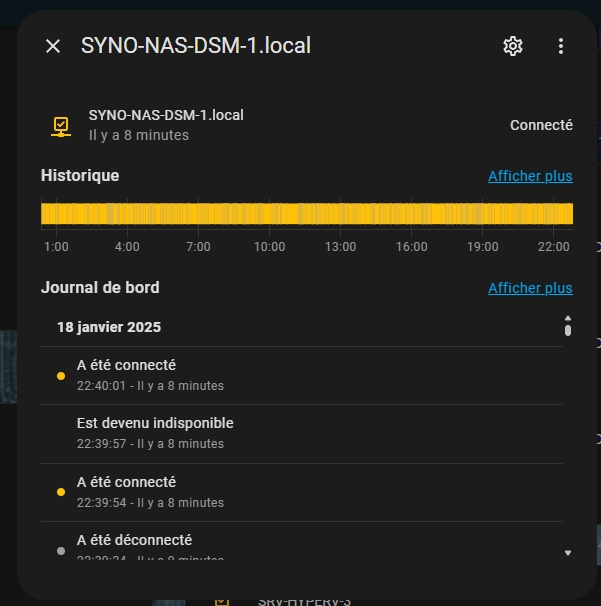Click the 1:00 label on history timeline

56,247
